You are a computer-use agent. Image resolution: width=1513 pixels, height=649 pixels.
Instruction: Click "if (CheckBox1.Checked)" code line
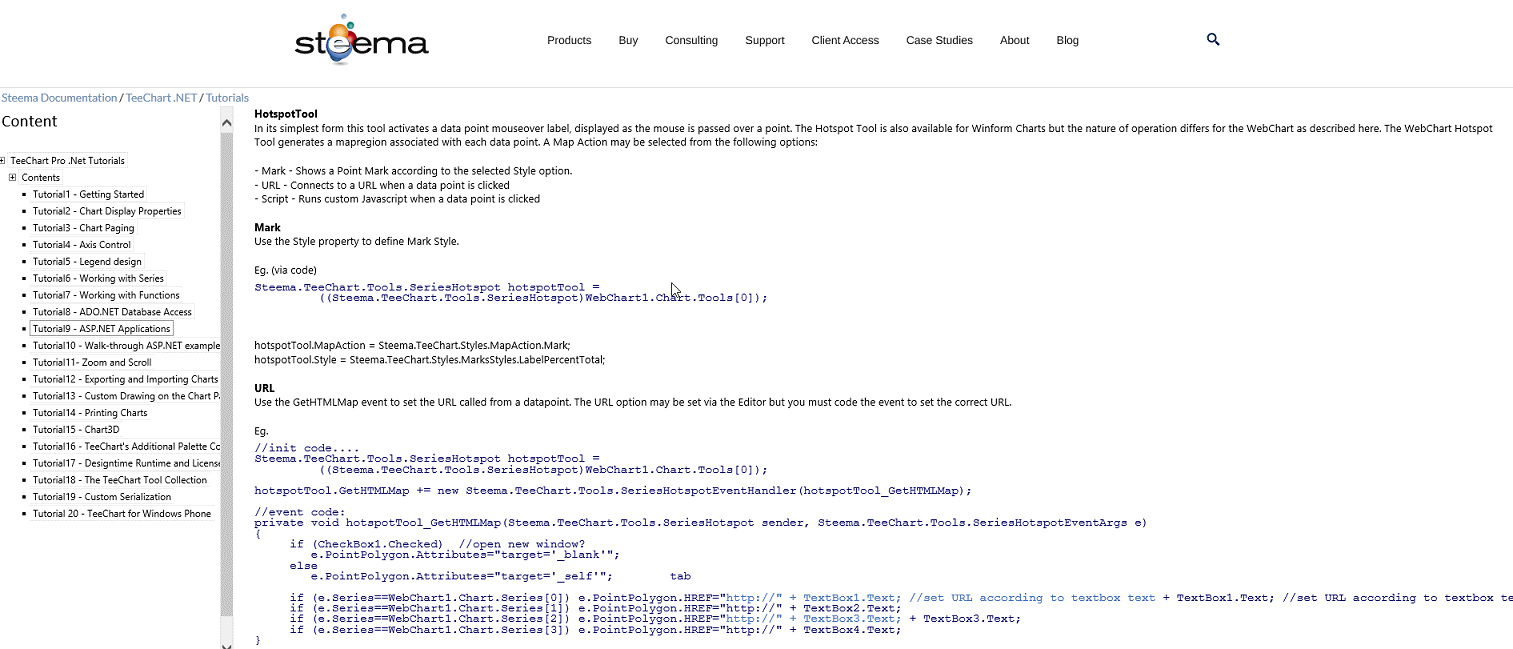437,544
